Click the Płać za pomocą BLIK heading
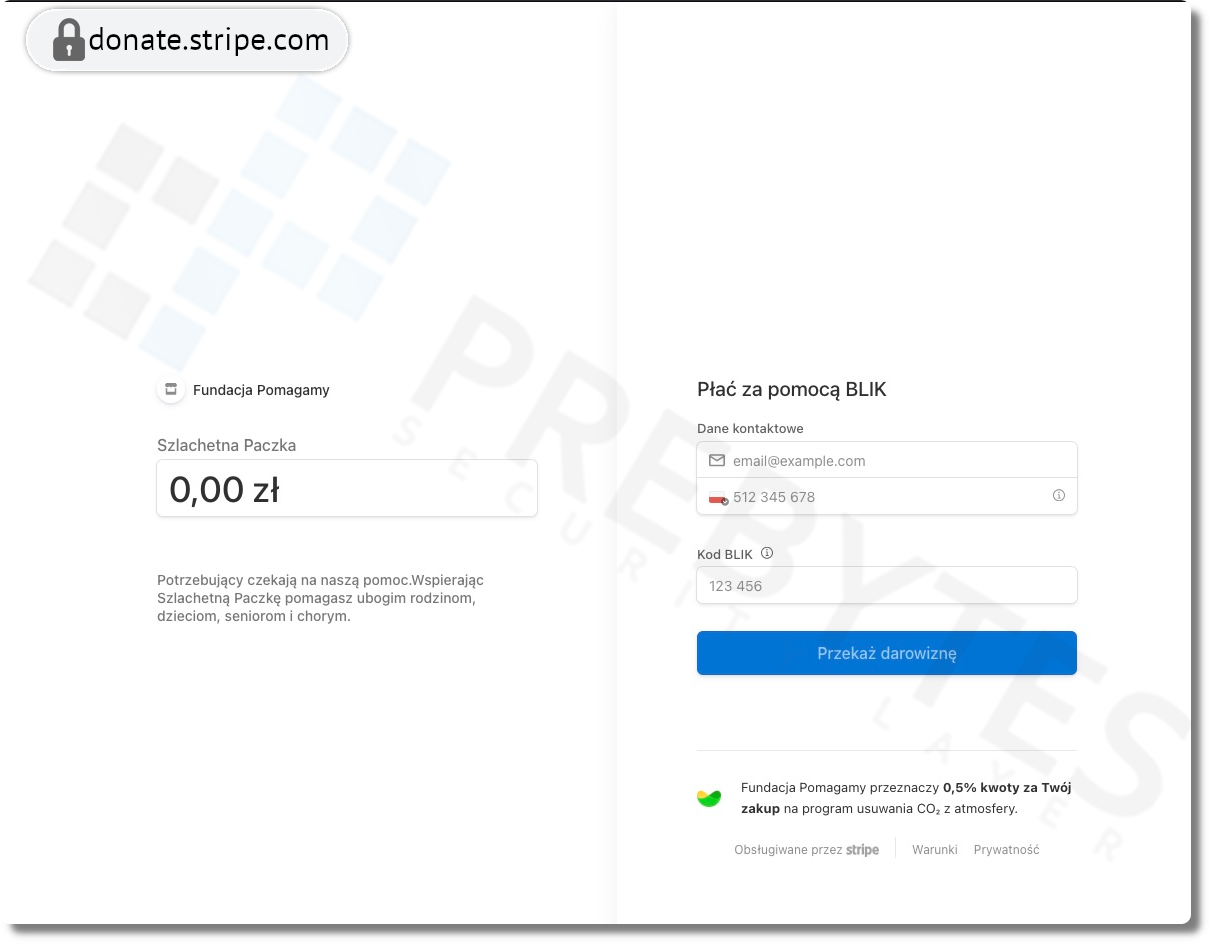 792,390
